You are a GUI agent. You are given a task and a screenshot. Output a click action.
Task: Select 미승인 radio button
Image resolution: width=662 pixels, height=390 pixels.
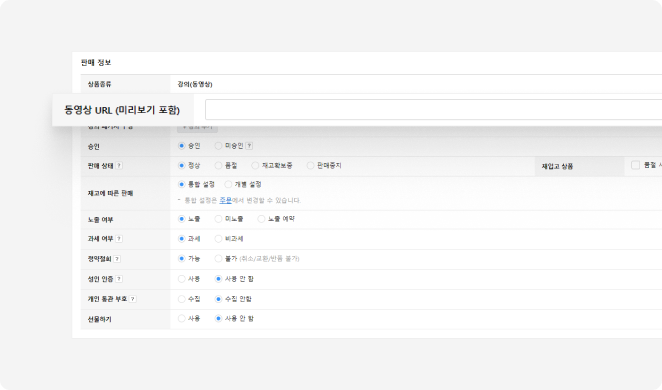[218, 146]
